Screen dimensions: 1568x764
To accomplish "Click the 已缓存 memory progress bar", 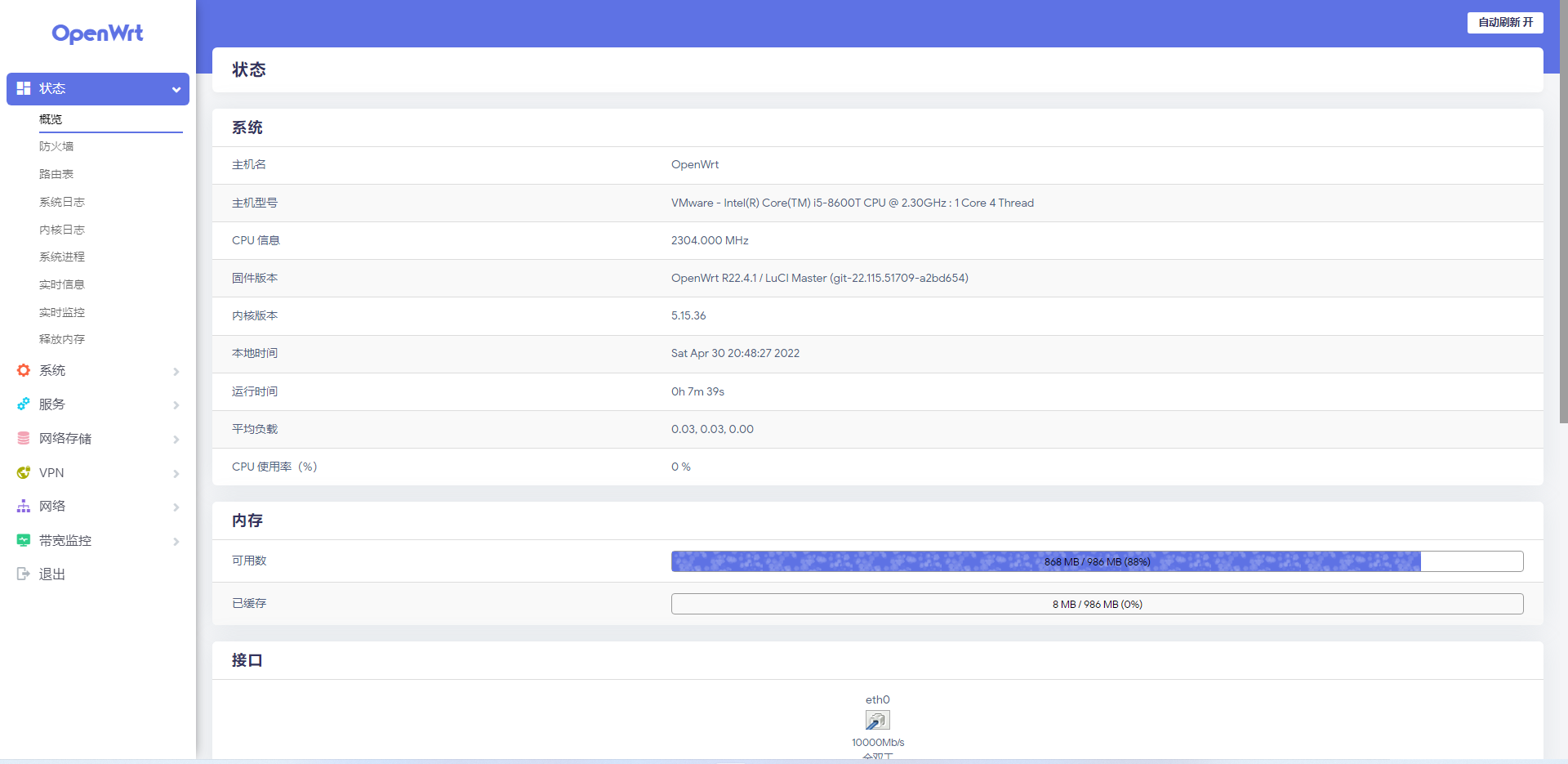I will point(1097,604).
